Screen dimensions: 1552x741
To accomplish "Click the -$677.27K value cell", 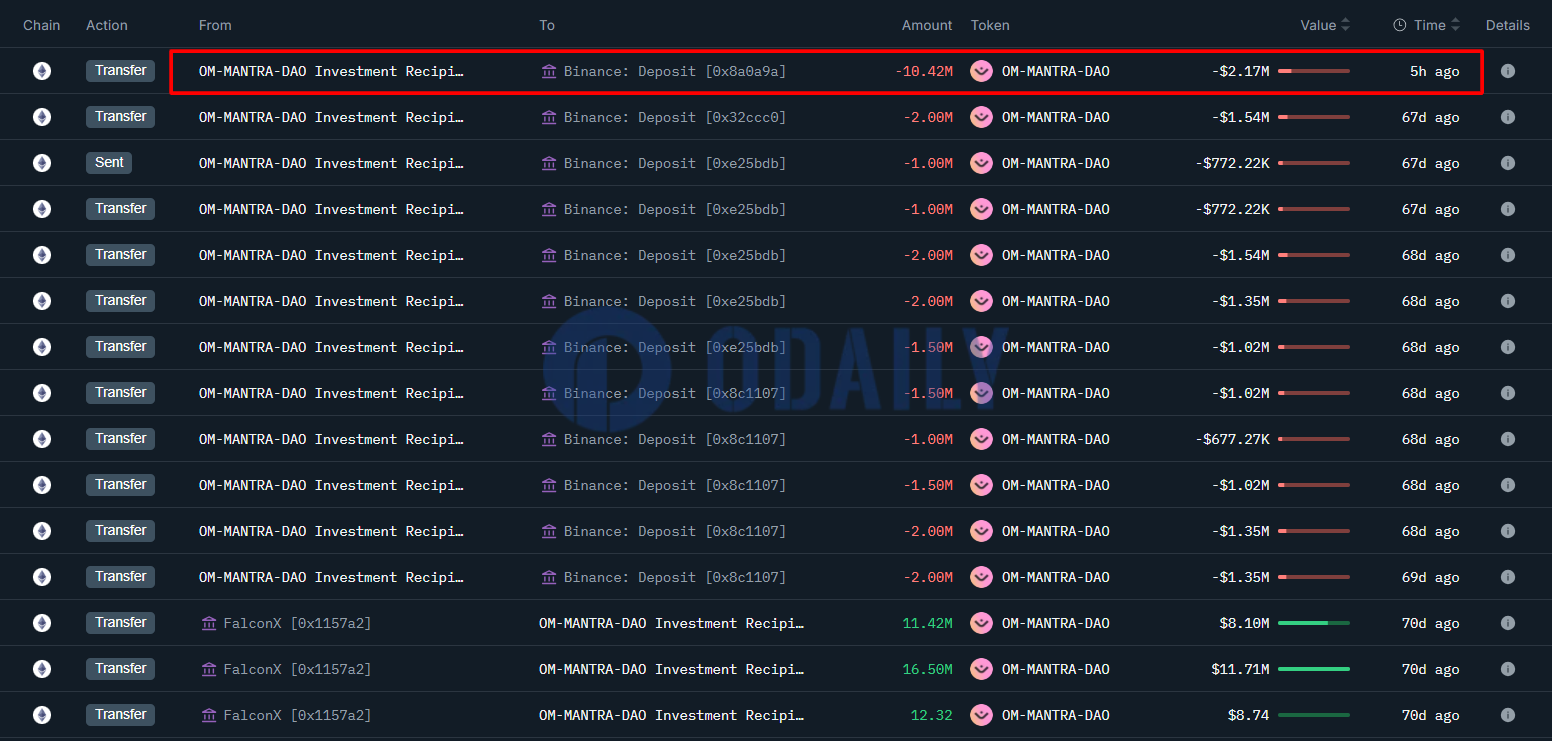I will point(1232,439).
